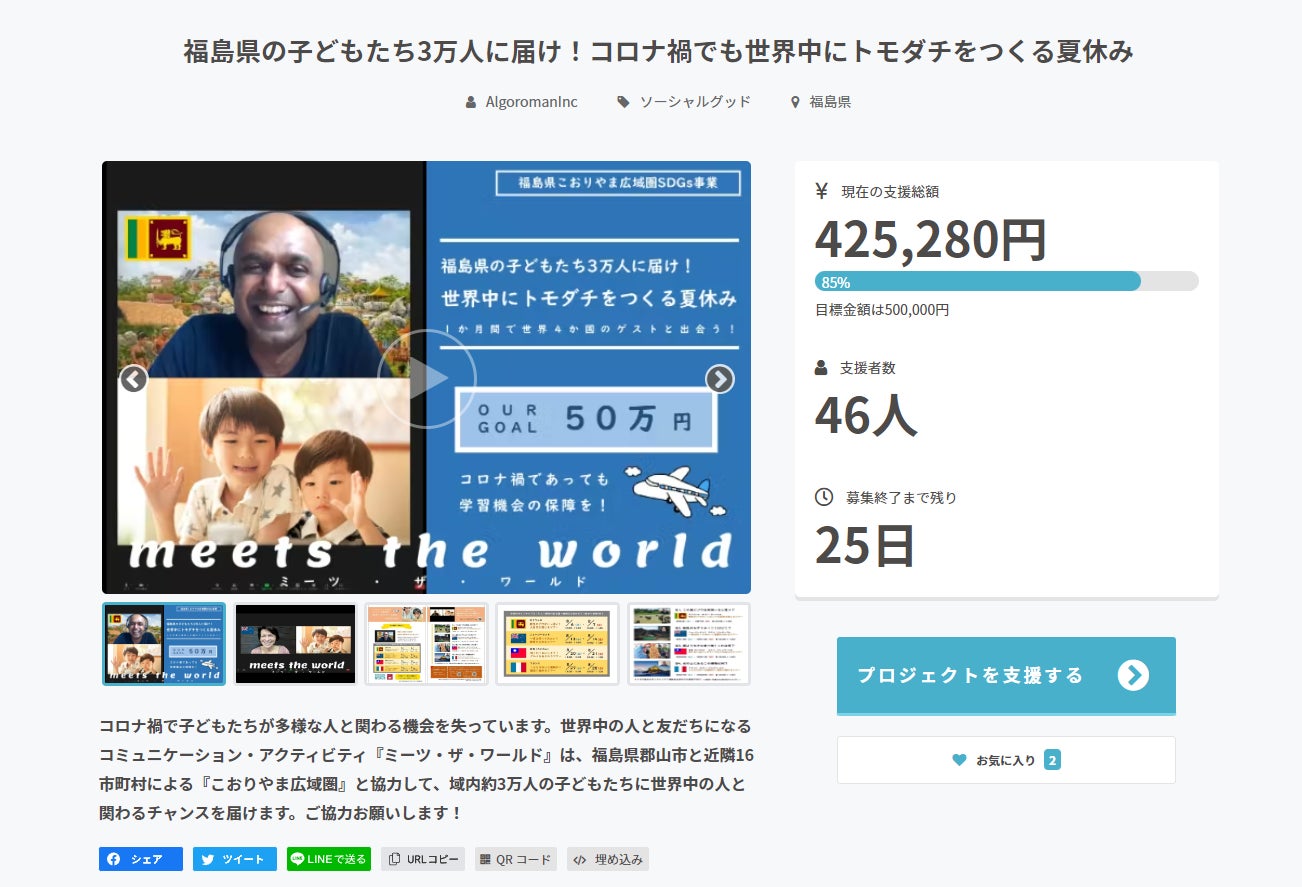Select the fourth thumbnail with flags schedule

pyautogui.click(x=557, y=644)
